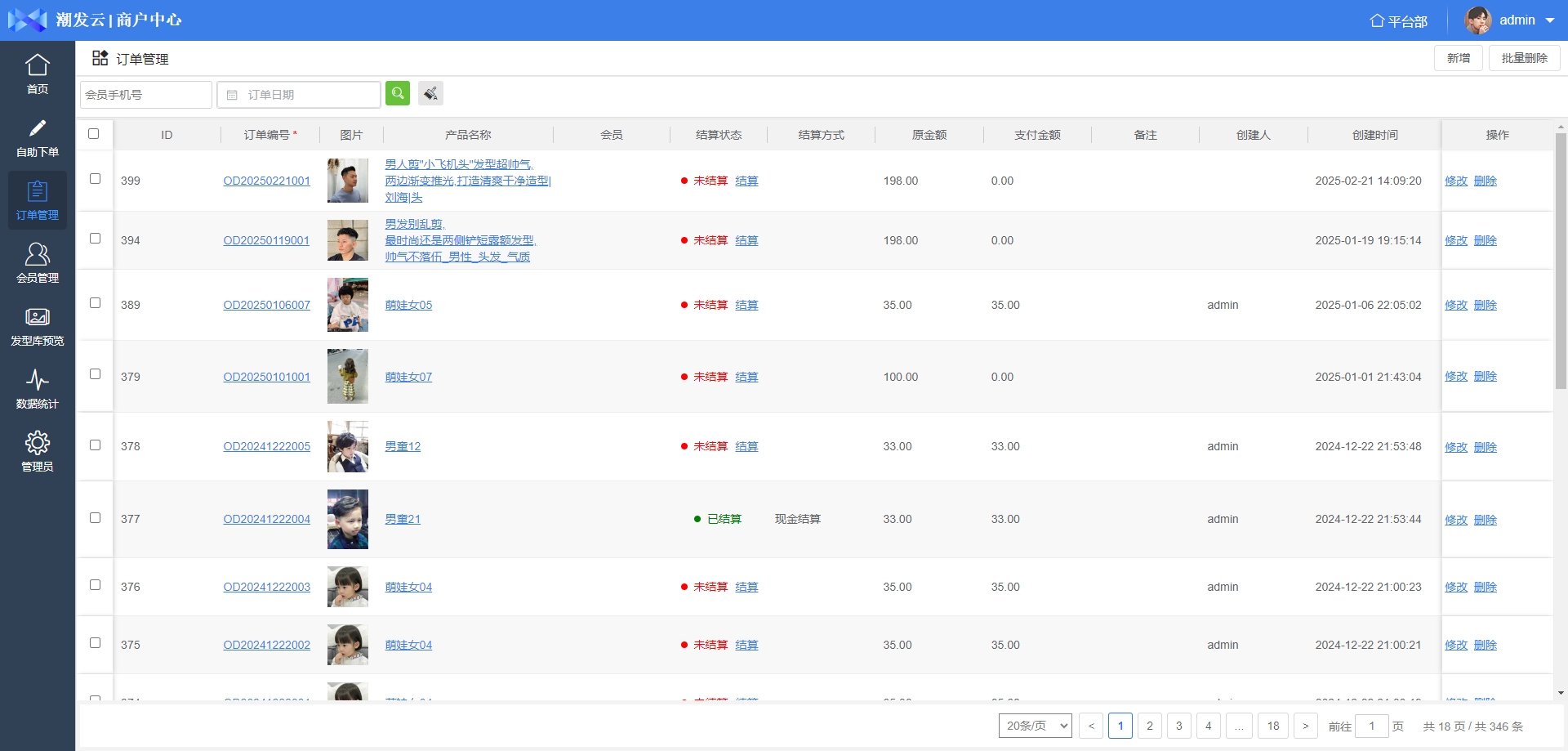Select the checkbox for order ID 377

(95, 518)
